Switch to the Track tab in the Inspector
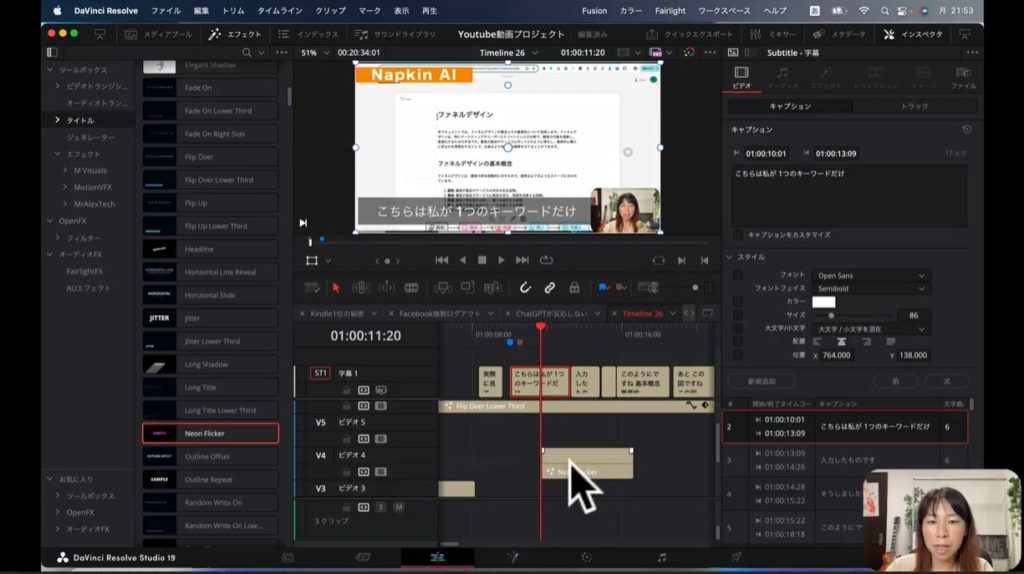This screenshot has width=1024, height=574. 914,106
